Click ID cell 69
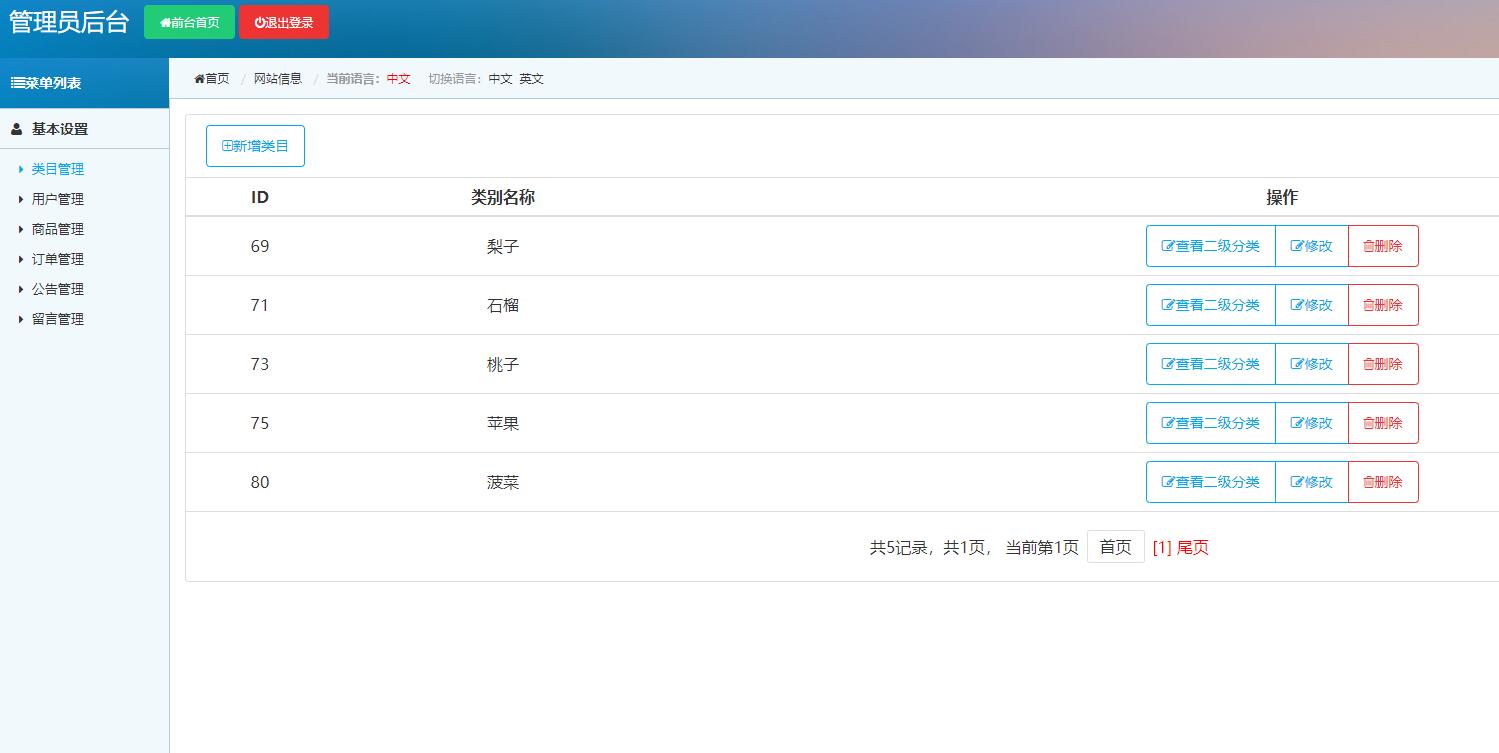Image resolution: width=1499 pixels, height=753 pixels. pos(260,246)
